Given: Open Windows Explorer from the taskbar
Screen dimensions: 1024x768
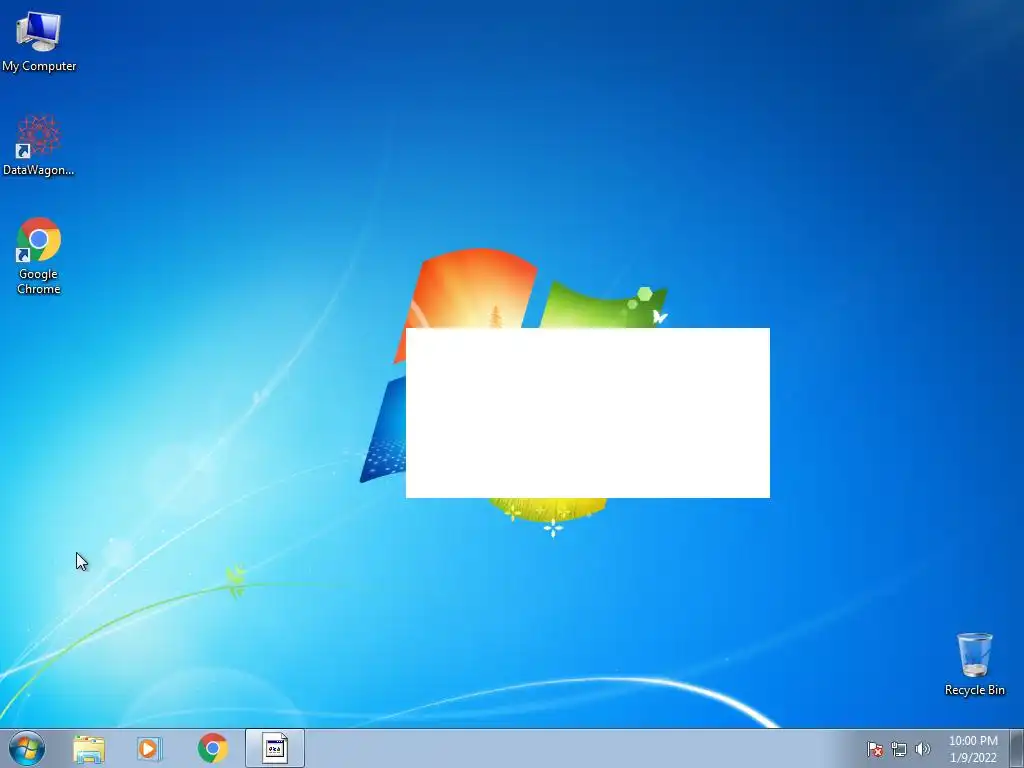Looking at the screenshot, I should (89, 749).
